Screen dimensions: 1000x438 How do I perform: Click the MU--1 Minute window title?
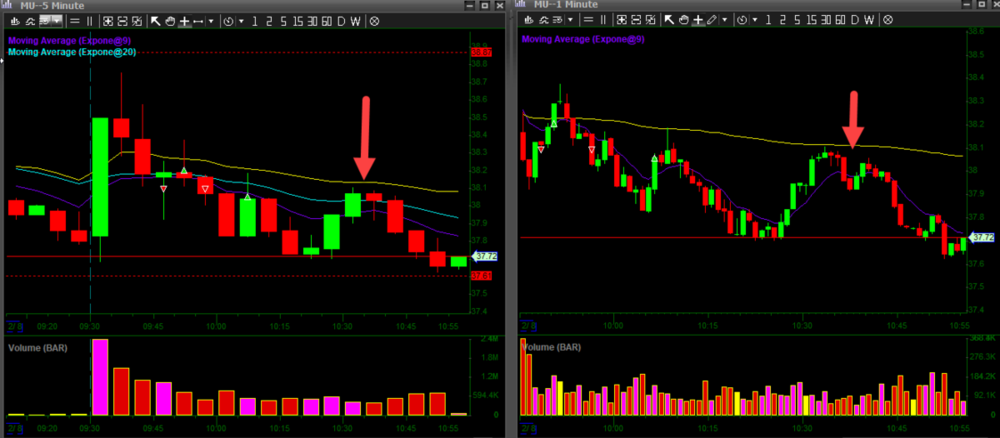[x=563, y=6]
